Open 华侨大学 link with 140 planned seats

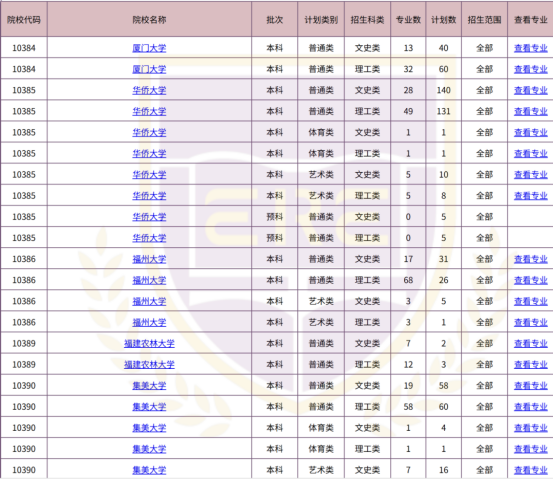(149, 90)
